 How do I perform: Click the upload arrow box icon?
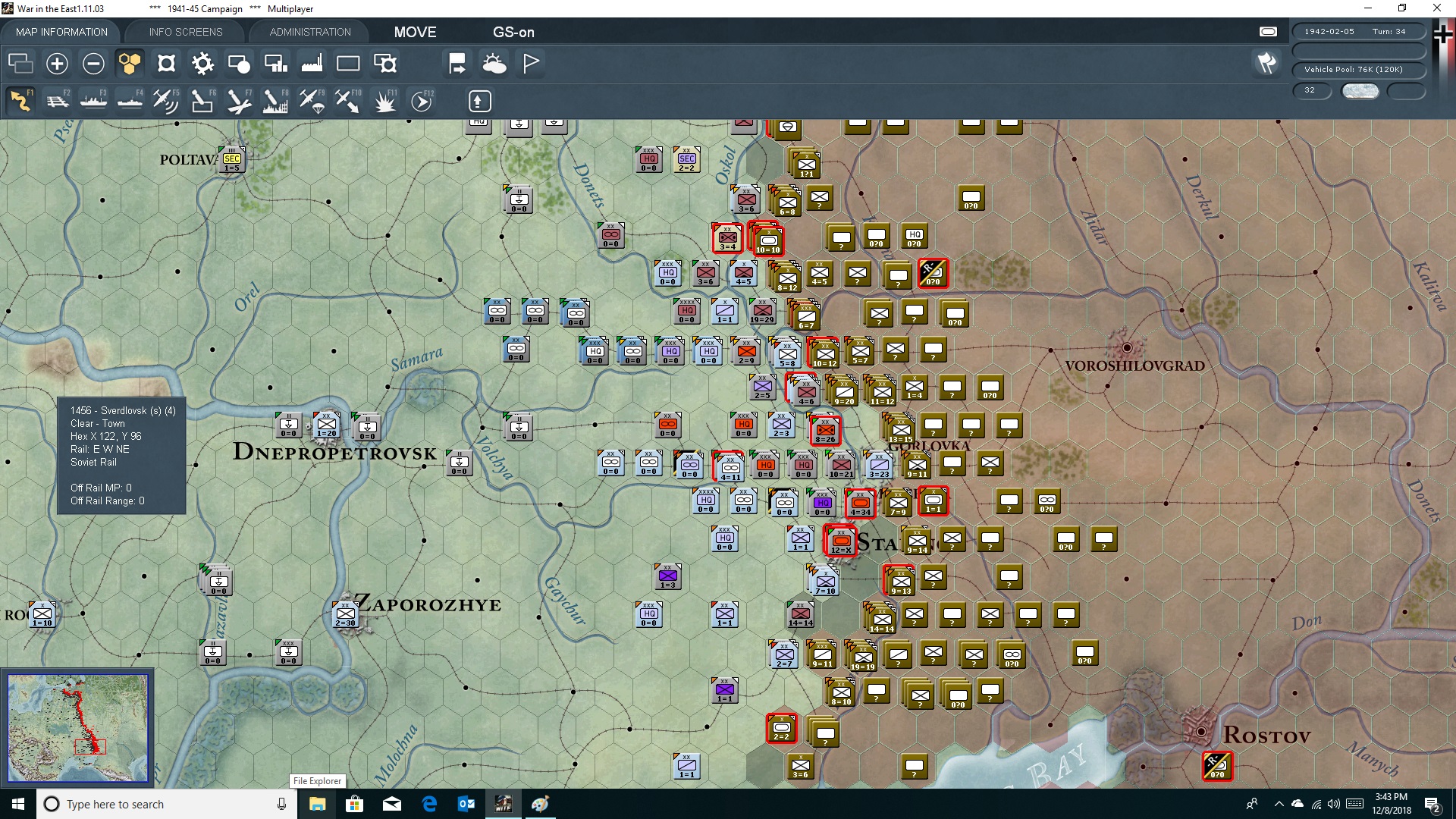click(480, 101)
